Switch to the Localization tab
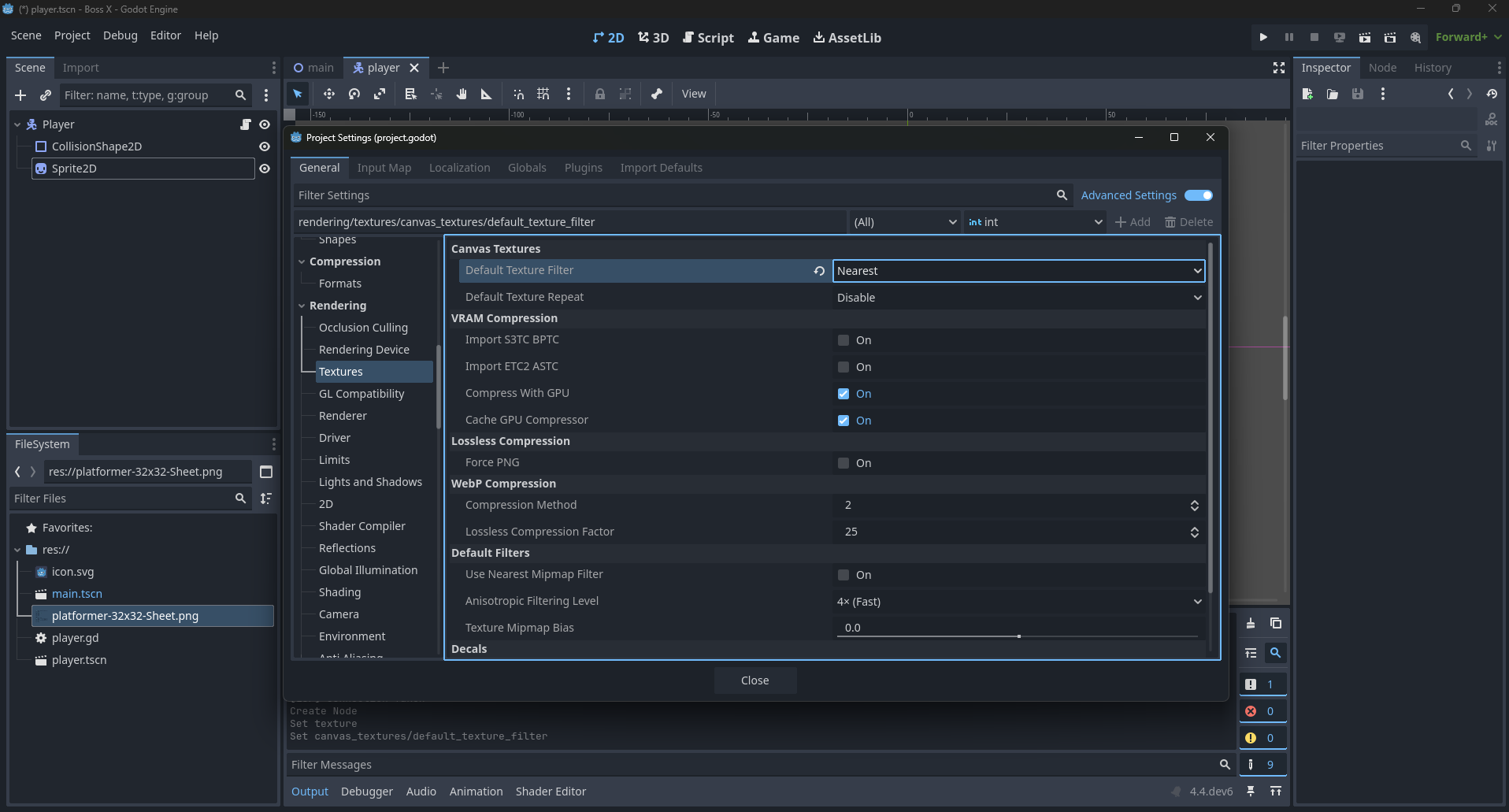This screenshot has width=1509, height=812. [459, 168]
